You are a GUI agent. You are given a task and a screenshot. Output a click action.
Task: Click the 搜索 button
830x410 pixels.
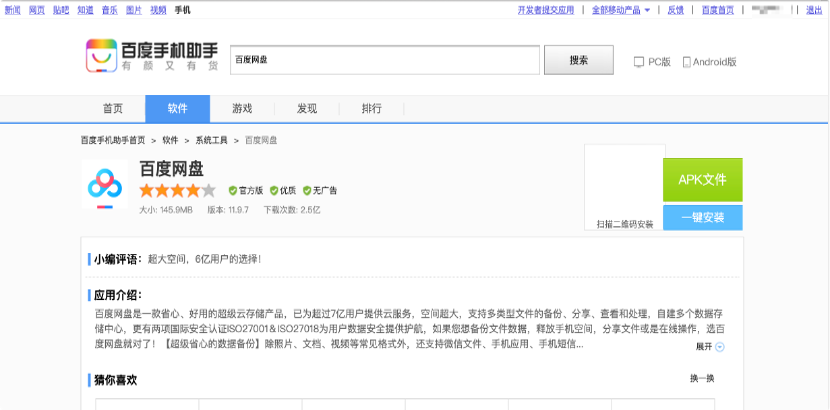pyautogui.click(x=579, y=60)
